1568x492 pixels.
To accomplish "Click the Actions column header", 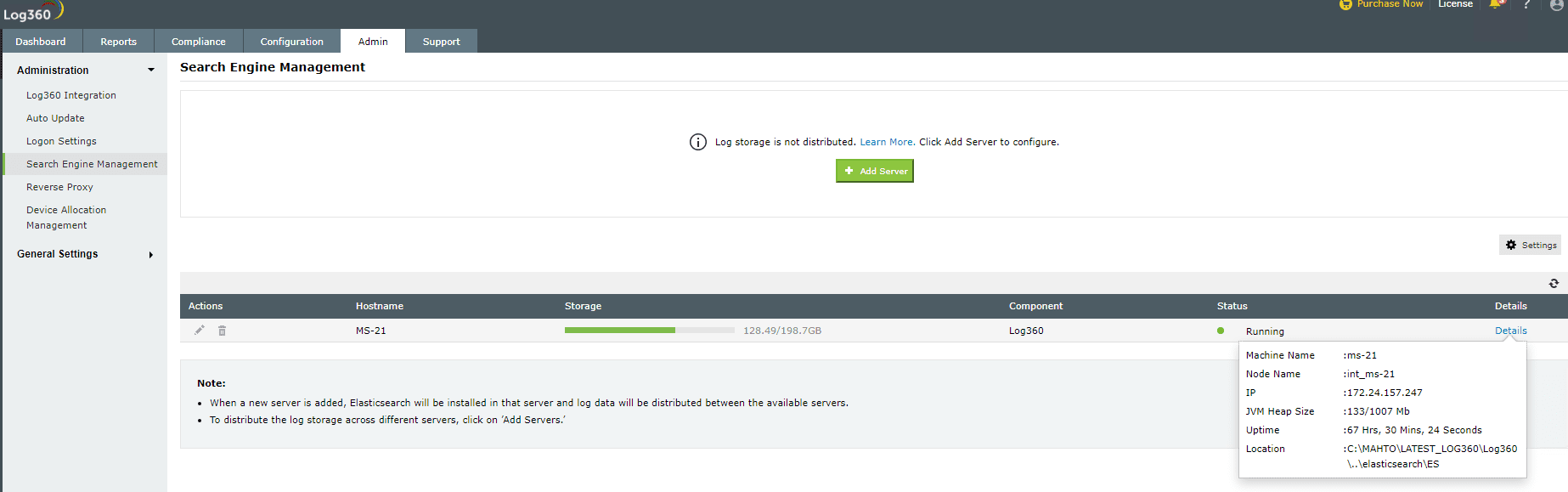I will click(x=206, y=306).
